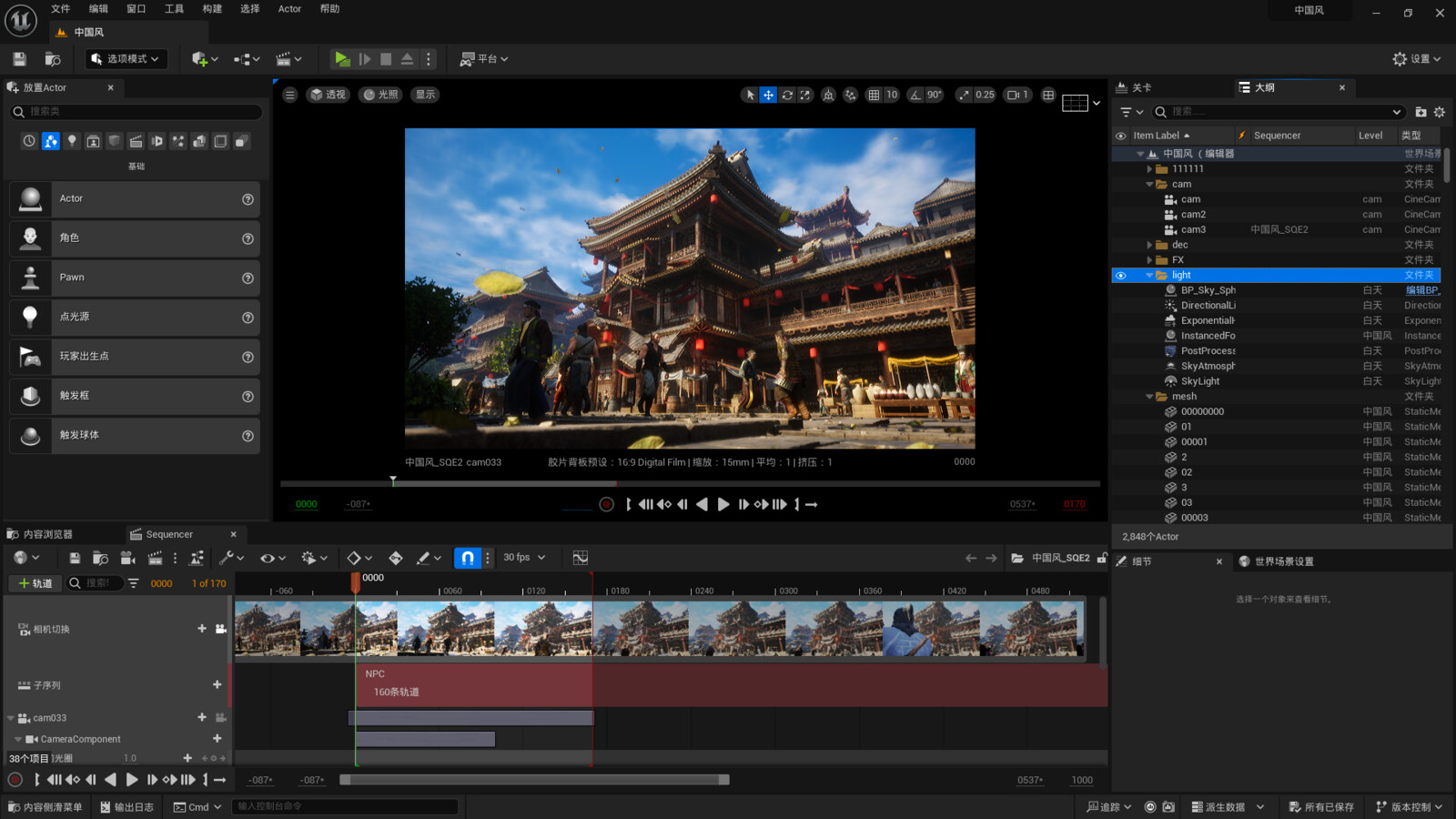The height and width of the screenshot is (819, 1456).
Task: Activate the Rotate tool in the viewport toolbar
Action: coord(787,95)
